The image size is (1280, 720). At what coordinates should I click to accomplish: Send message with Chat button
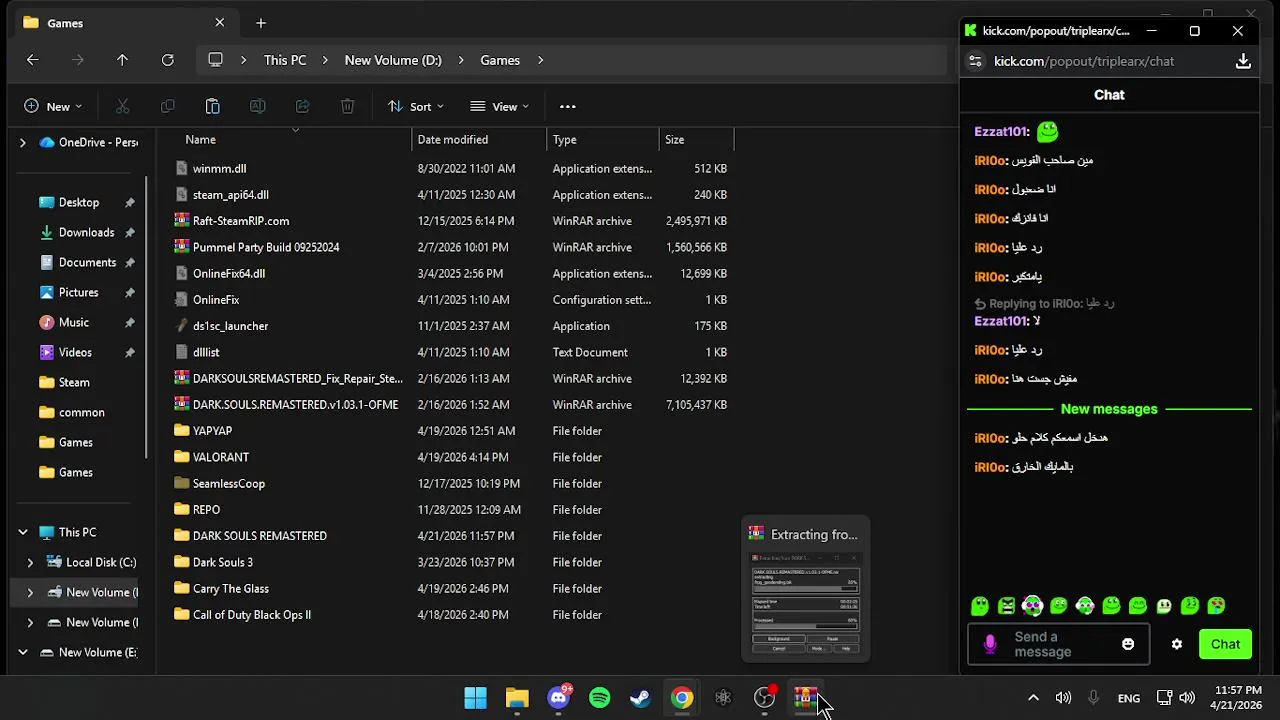[1225, 644]
